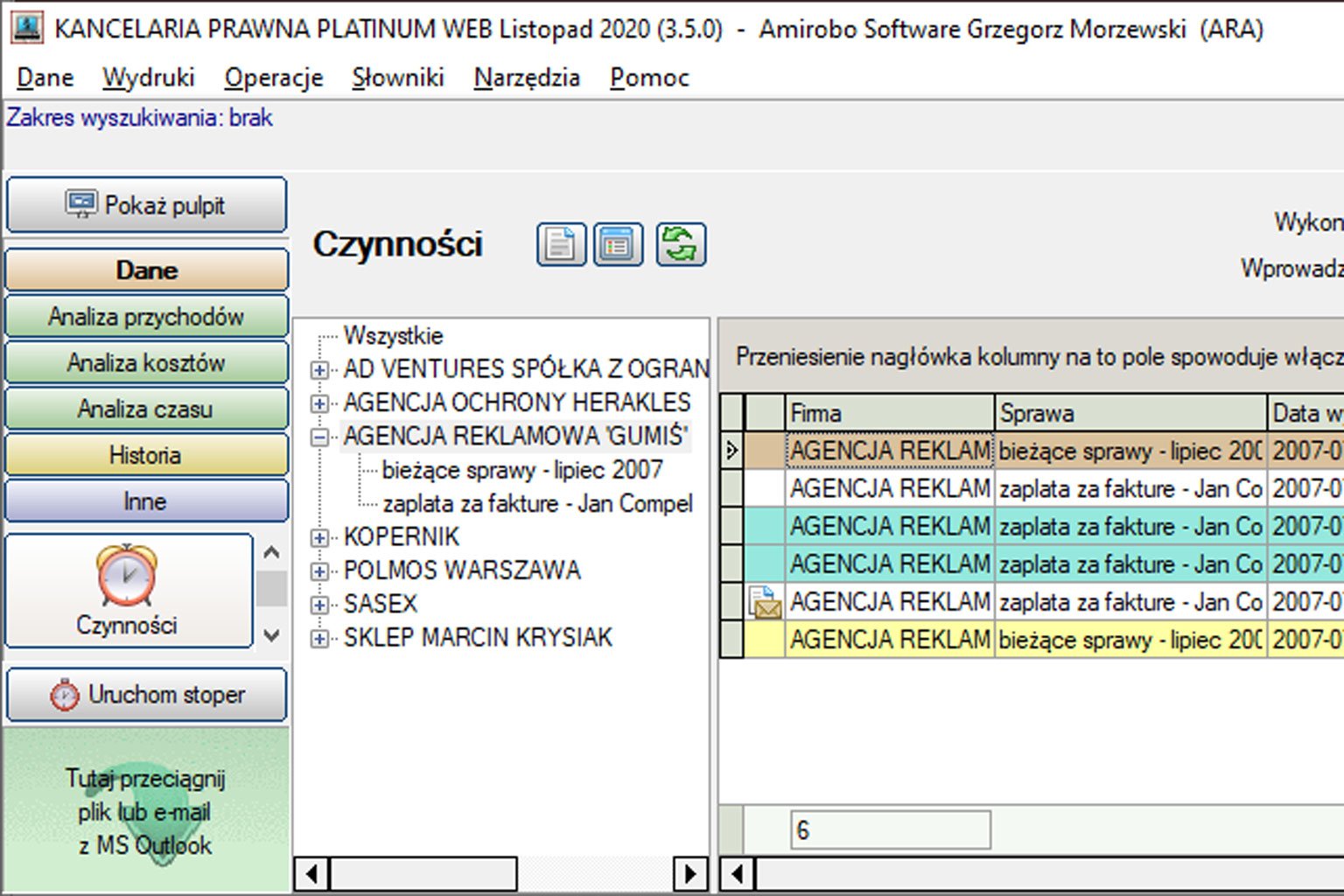Collapse the AGENCJA REKLAMOWA 'GUMIŚ' node
The height and width of the screenshot is (896, 1344).
(320, 437)
